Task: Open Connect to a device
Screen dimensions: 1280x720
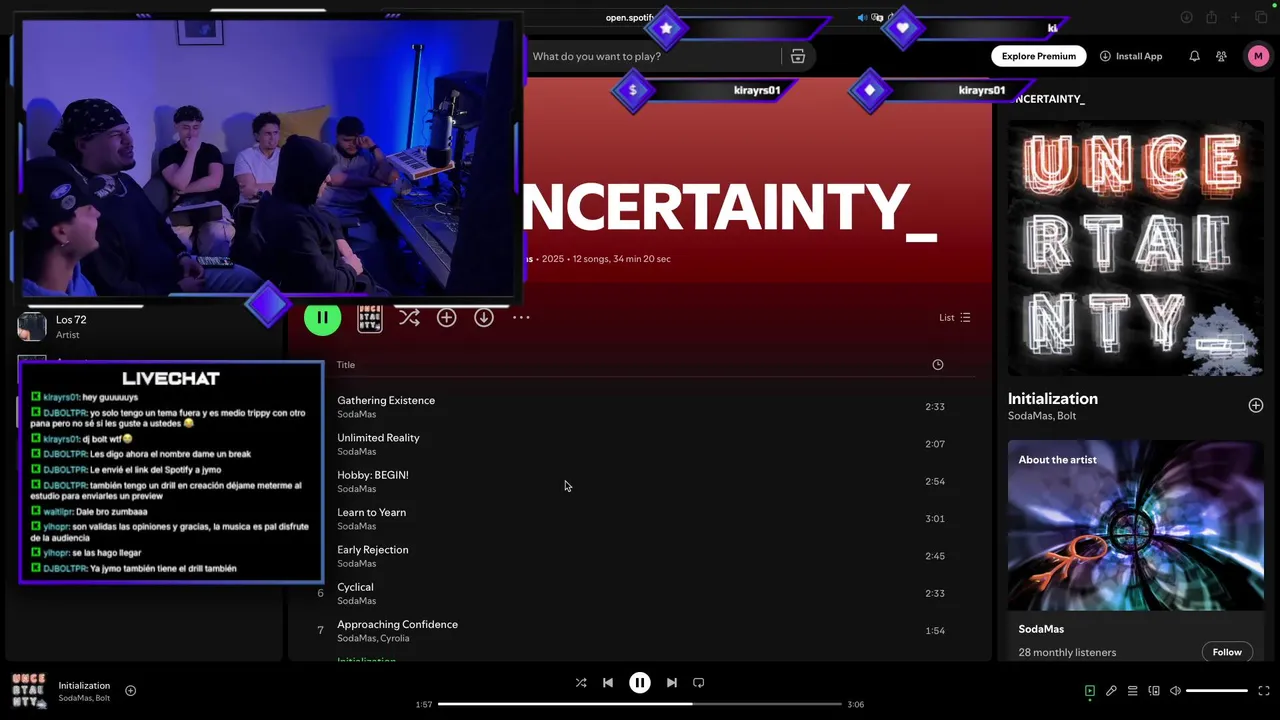Action: [1154, 691]
